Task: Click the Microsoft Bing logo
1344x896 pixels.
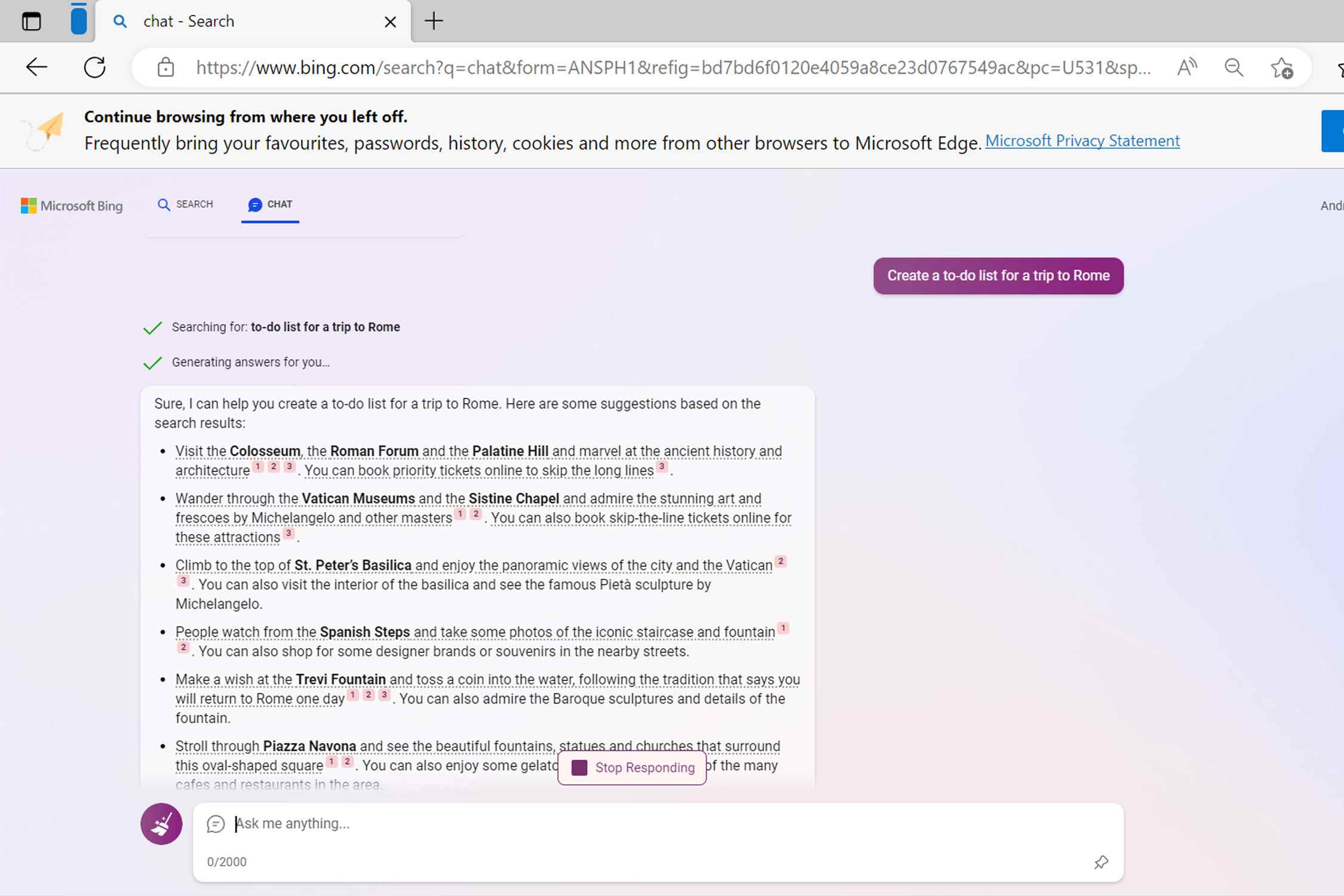Action: (72, 205)
